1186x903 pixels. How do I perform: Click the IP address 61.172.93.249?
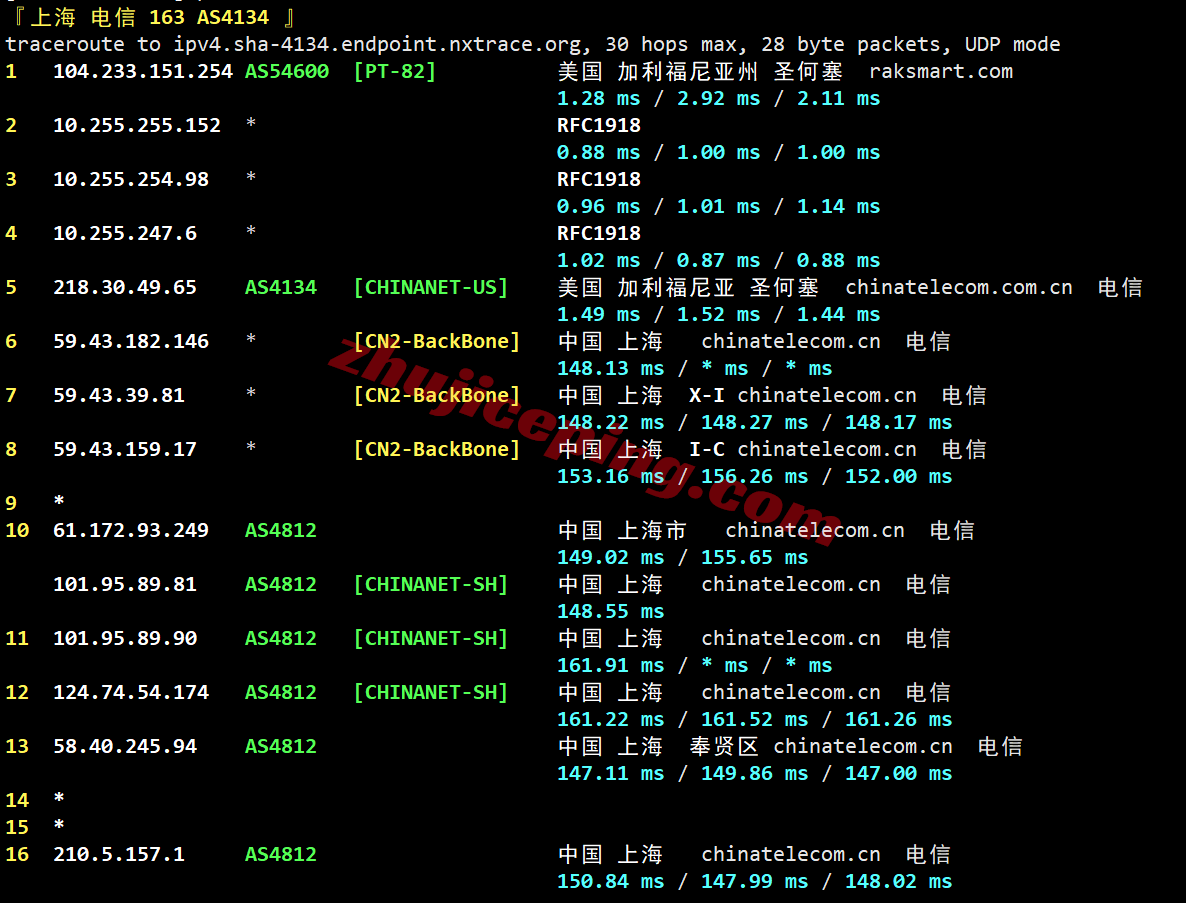130,530
